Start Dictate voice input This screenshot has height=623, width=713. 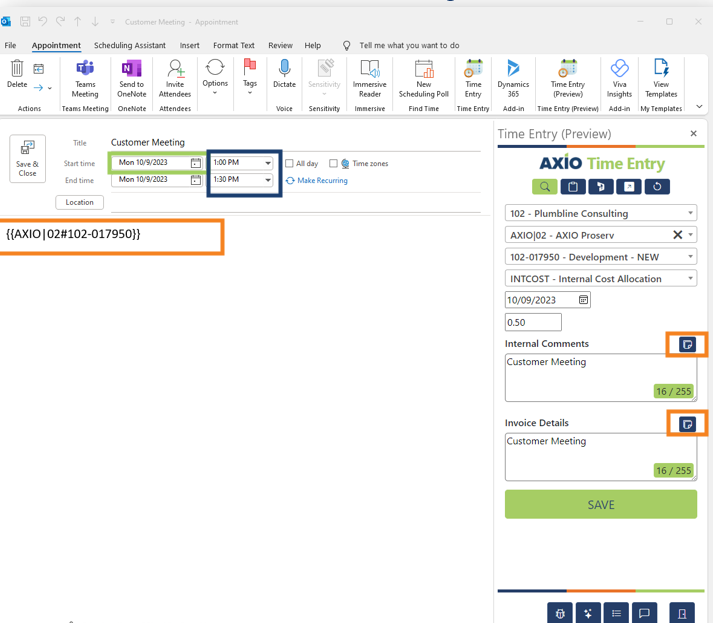[284, 74]
